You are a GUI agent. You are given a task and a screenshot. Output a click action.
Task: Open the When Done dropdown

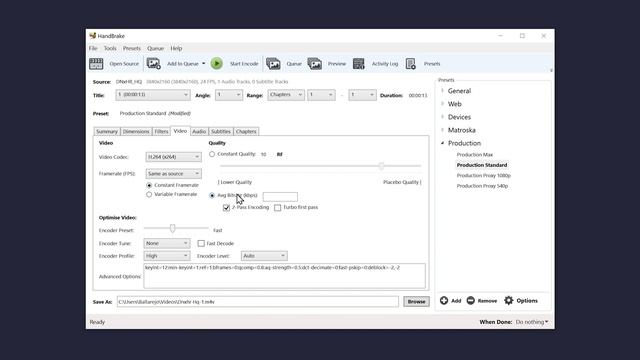click(x=532, y=322)
